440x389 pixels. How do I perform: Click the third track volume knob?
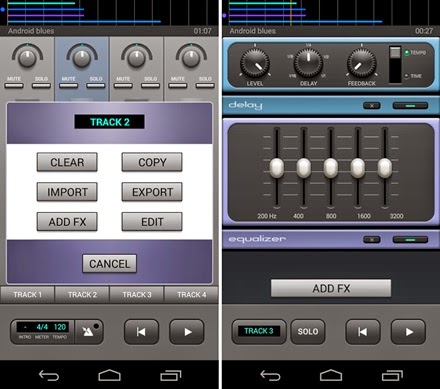tap(137, 58)
